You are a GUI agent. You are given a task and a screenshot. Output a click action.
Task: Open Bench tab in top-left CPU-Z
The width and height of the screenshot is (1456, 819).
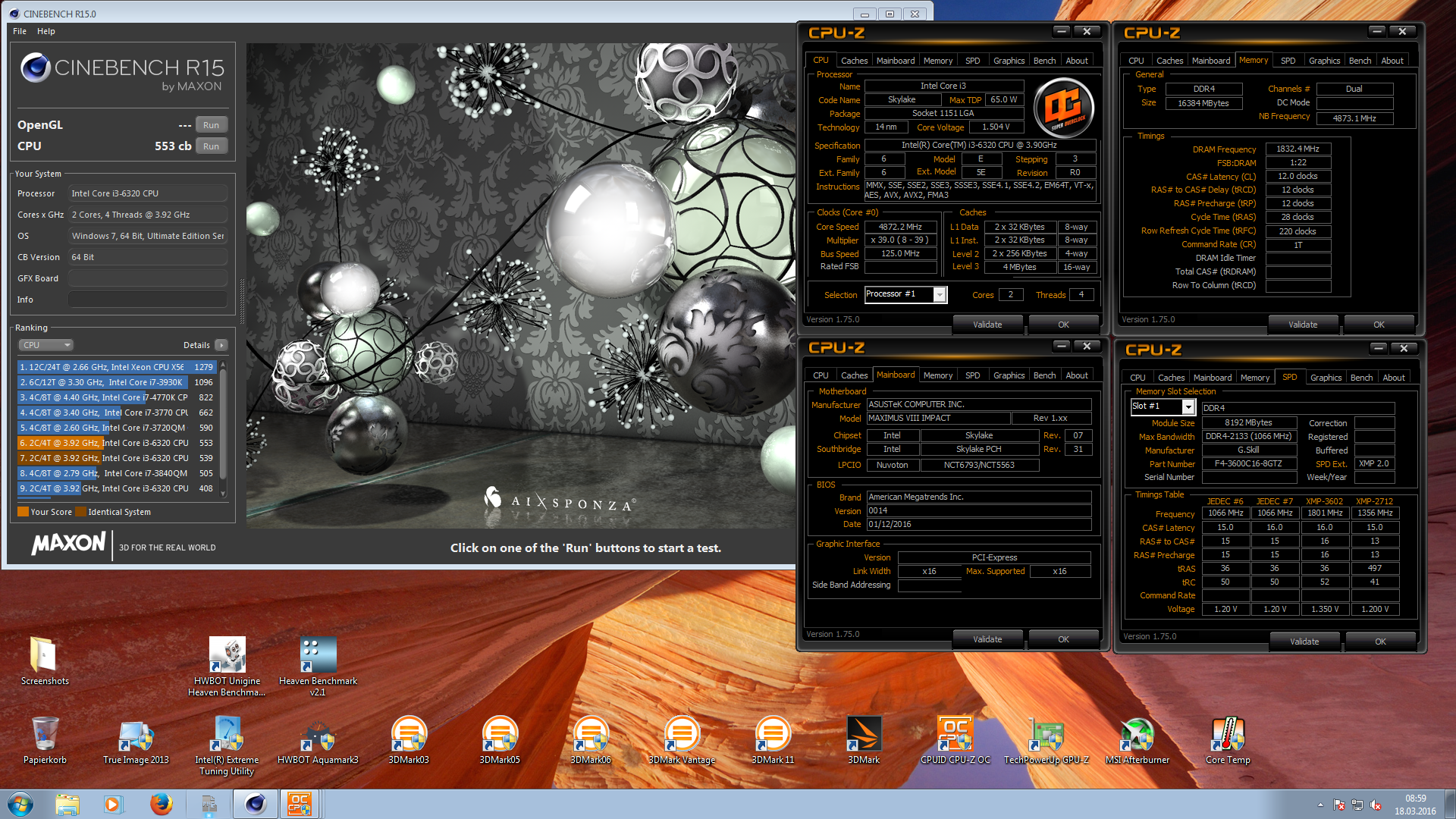pyautogui.click(x=1044, y=61)
